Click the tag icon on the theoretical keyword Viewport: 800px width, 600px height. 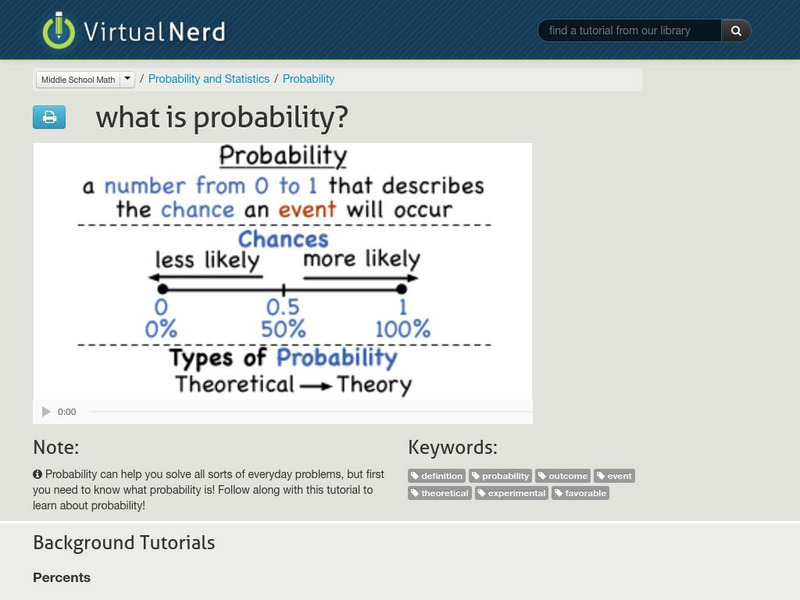coord(417,493)
